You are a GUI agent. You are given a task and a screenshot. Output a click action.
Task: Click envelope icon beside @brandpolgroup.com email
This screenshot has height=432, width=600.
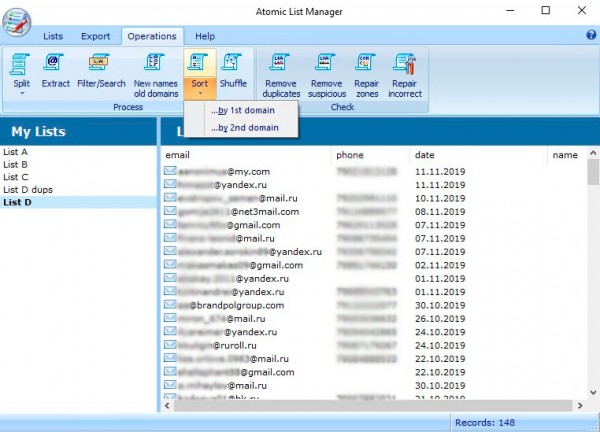click(x=170, y=305)
